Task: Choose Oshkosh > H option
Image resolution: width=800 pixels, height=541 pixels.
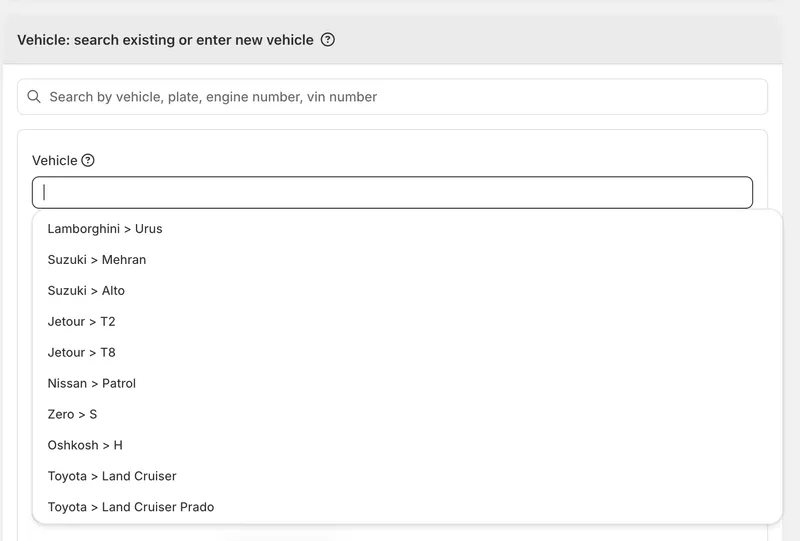Action: 407,445
